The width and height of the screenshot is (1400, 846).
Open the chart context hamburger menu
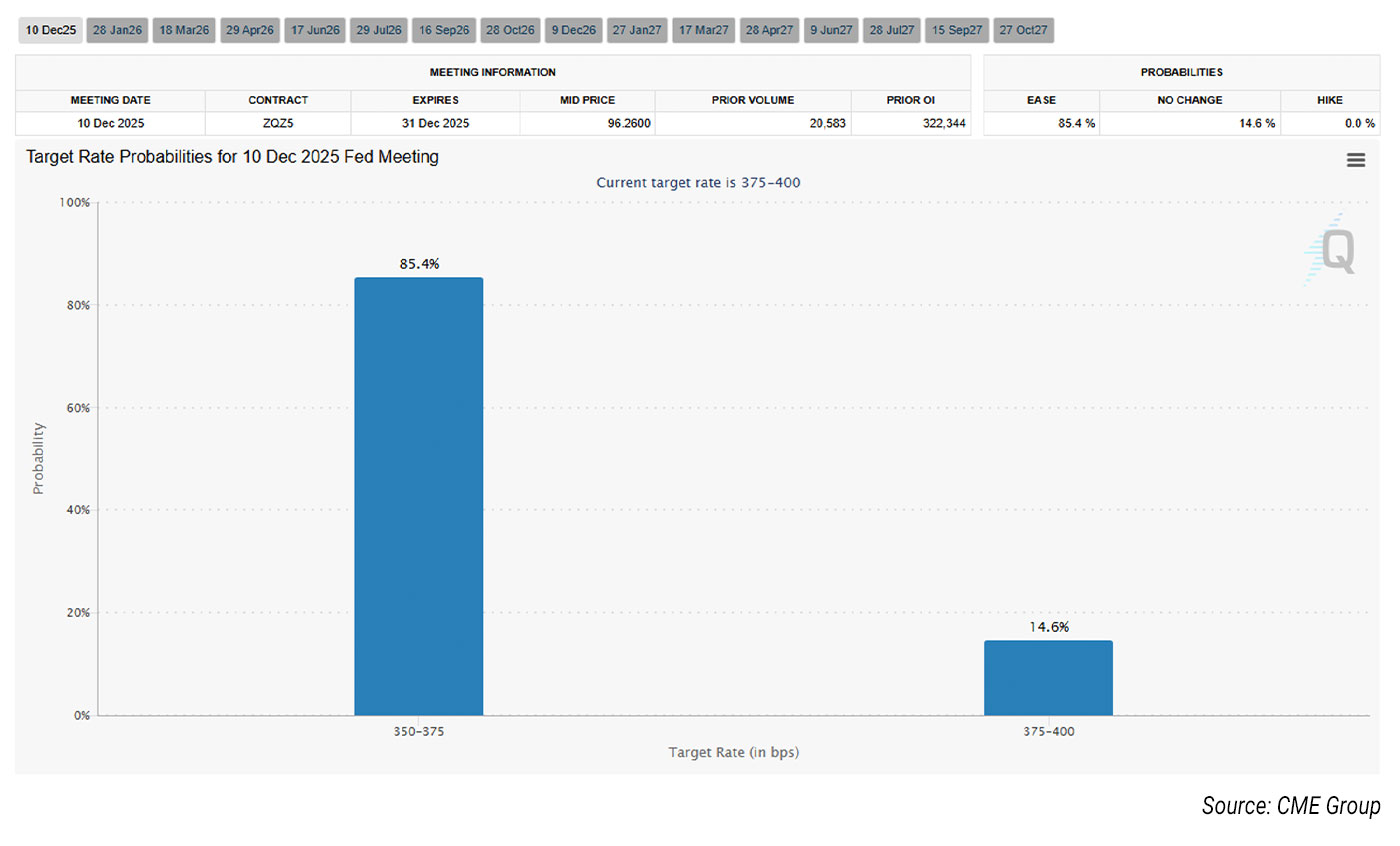pyautogui.click(x=1355, y=160)
